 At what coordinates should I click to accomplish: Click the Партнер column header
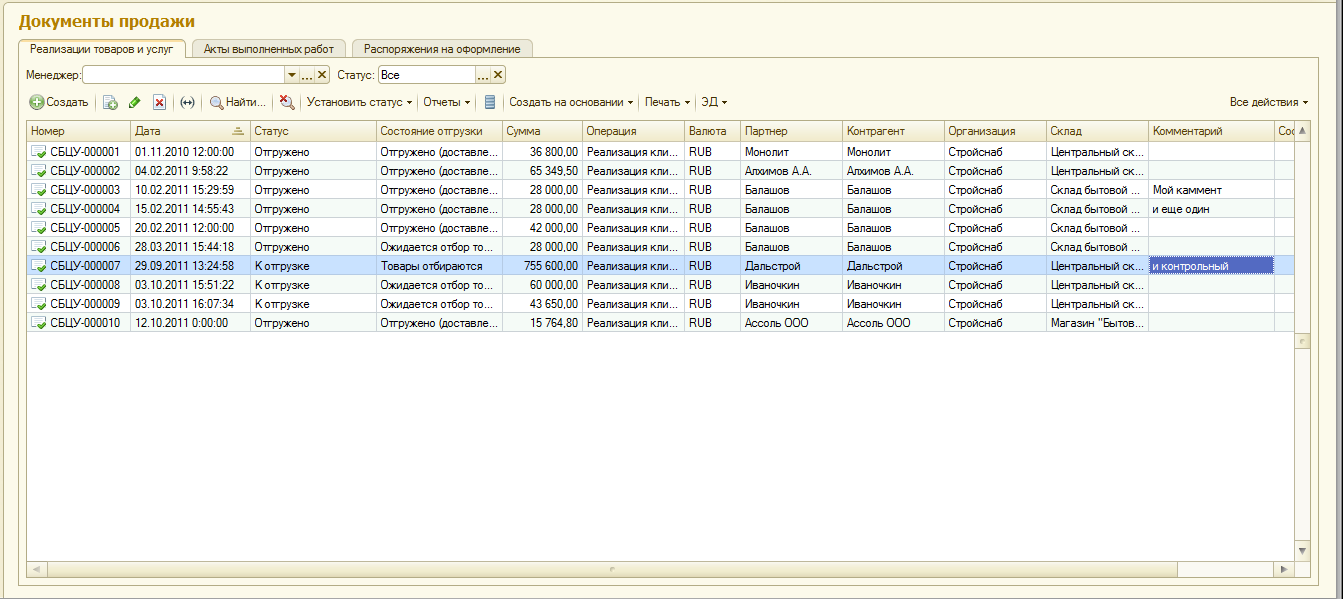pos(791,131)
